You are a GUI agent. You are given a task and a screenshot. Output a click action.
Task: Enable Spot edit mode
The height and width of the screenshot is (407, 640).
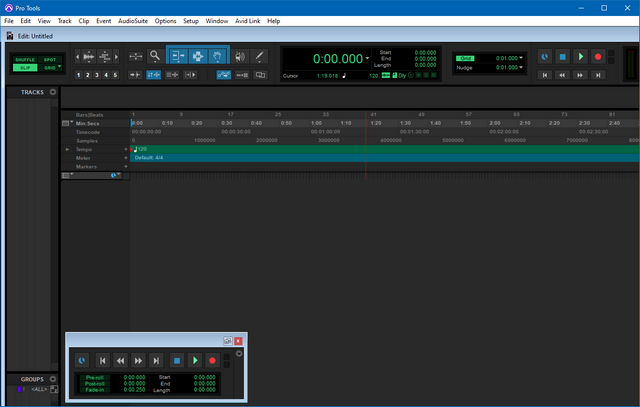(x=50, y=59)
